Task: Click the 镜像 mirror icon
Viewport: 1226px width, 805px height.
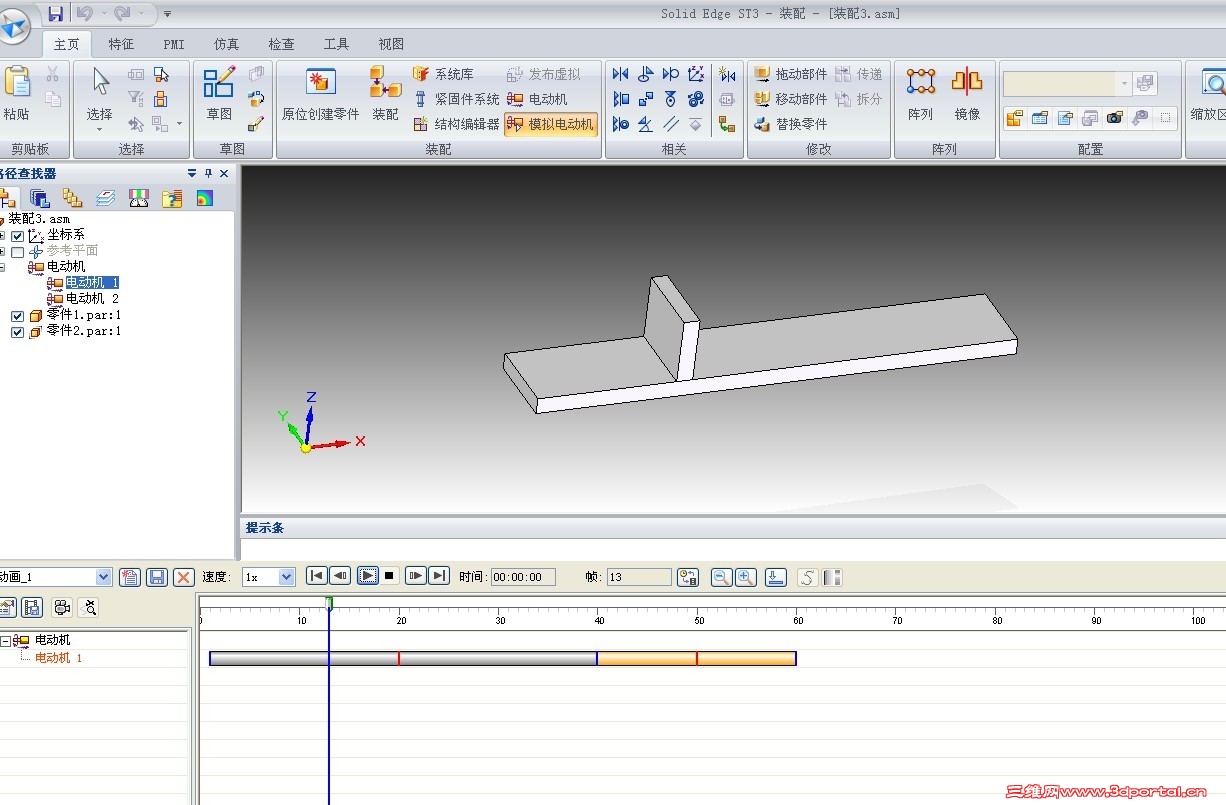Action: pos(967,83)
